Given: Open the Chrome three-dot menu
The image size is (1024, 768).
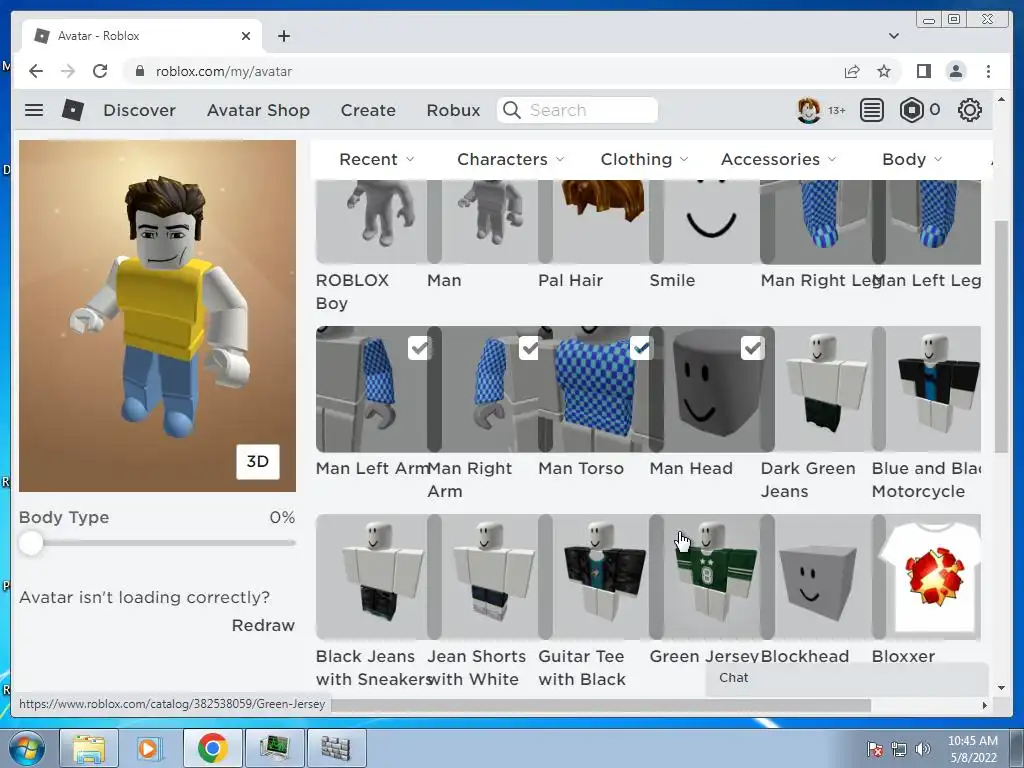Looking at the screenshot, I should coord(988,71).
